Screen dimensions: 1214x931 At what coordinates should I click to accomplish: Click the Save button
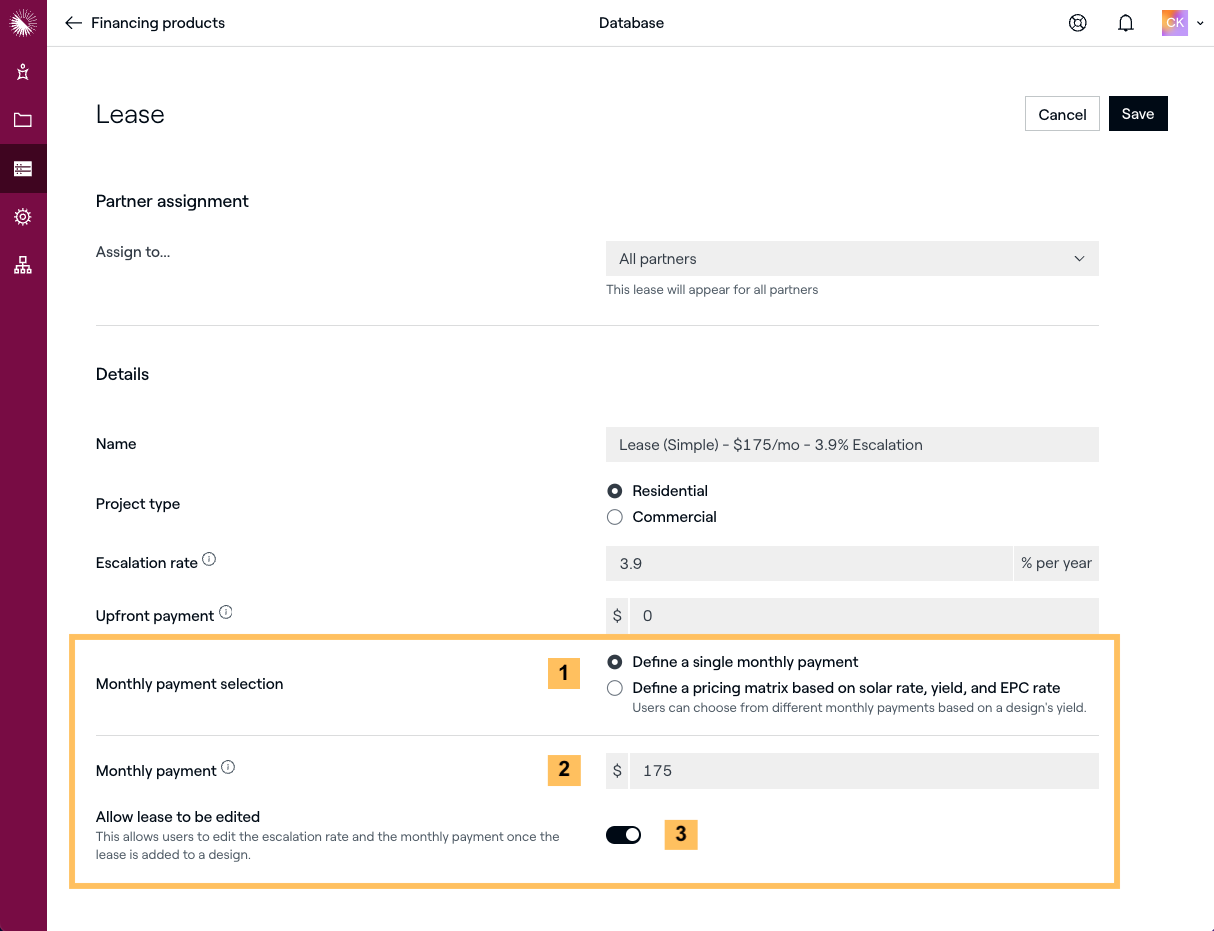coord(1137,114)
